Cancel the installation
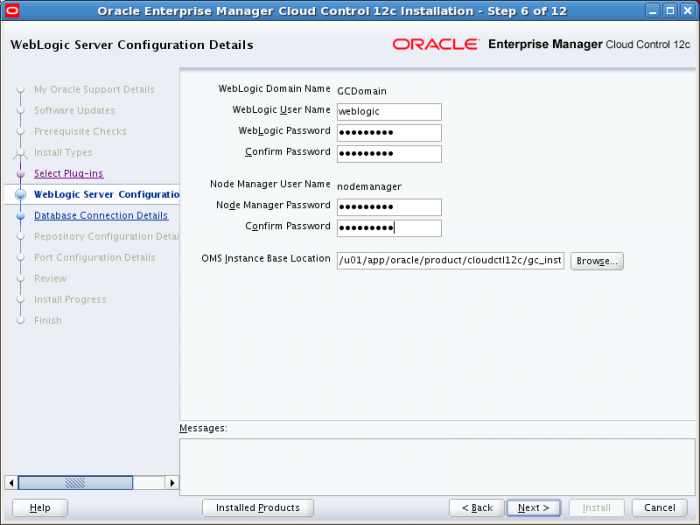The height and width of the screenshot is (525, 700). click(x=659, y=508)
